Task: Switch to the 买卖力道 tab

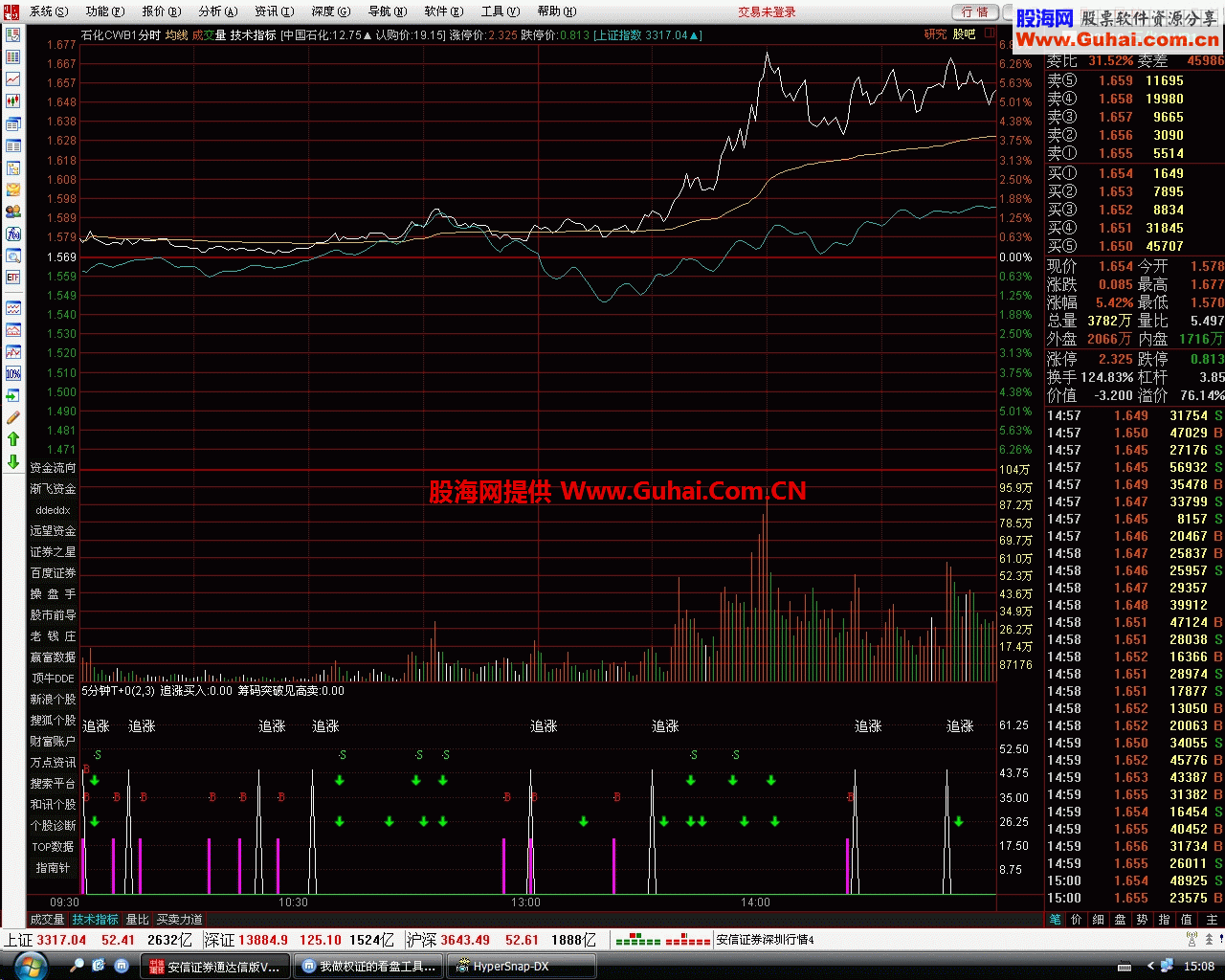Action: [180, 920]
